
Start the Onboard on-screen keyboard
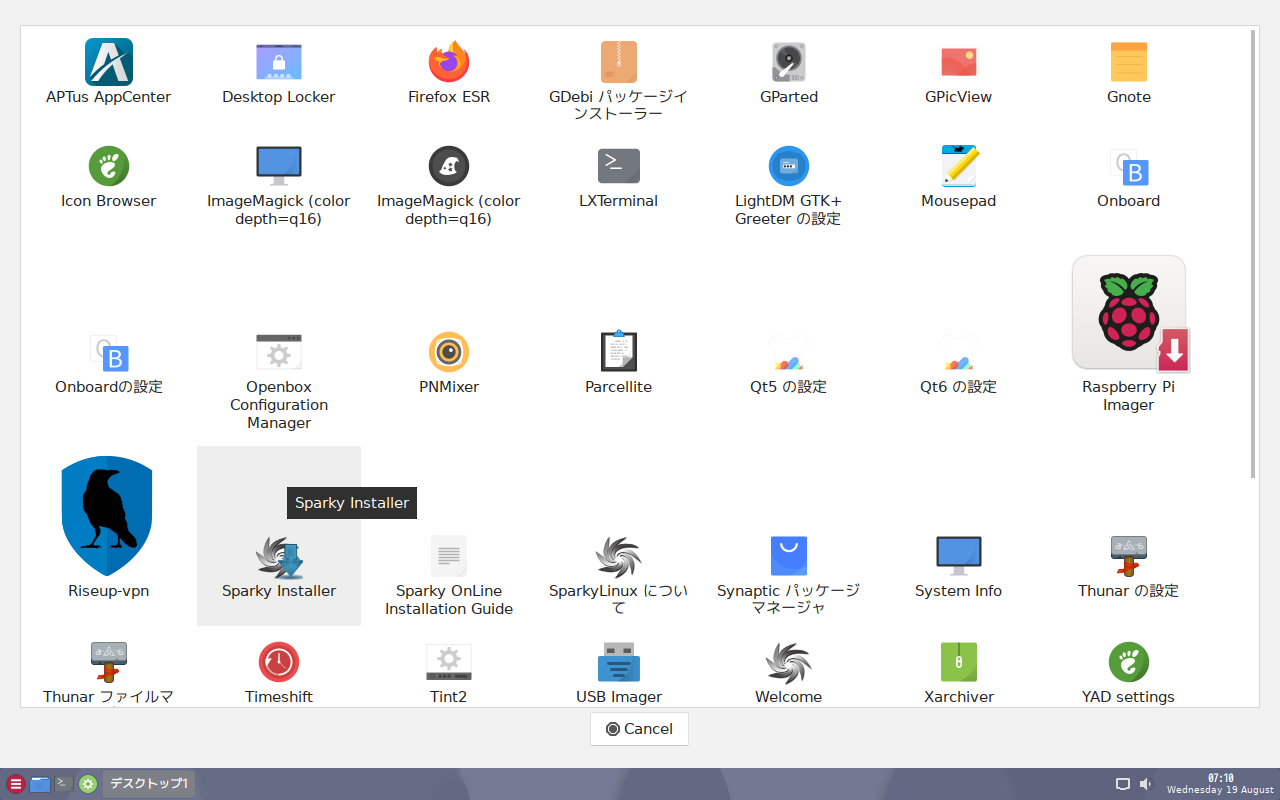coord(1129,177)
